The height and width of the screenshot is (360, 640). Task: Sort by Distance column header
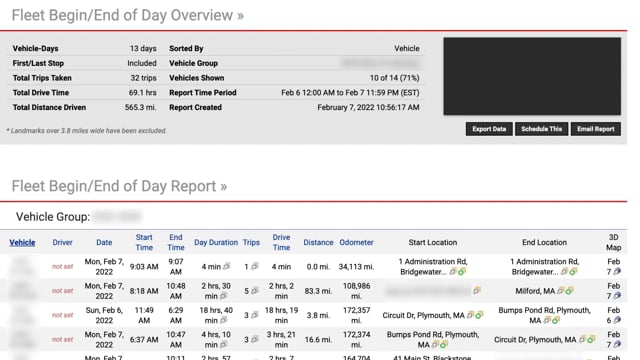[318, 242]
